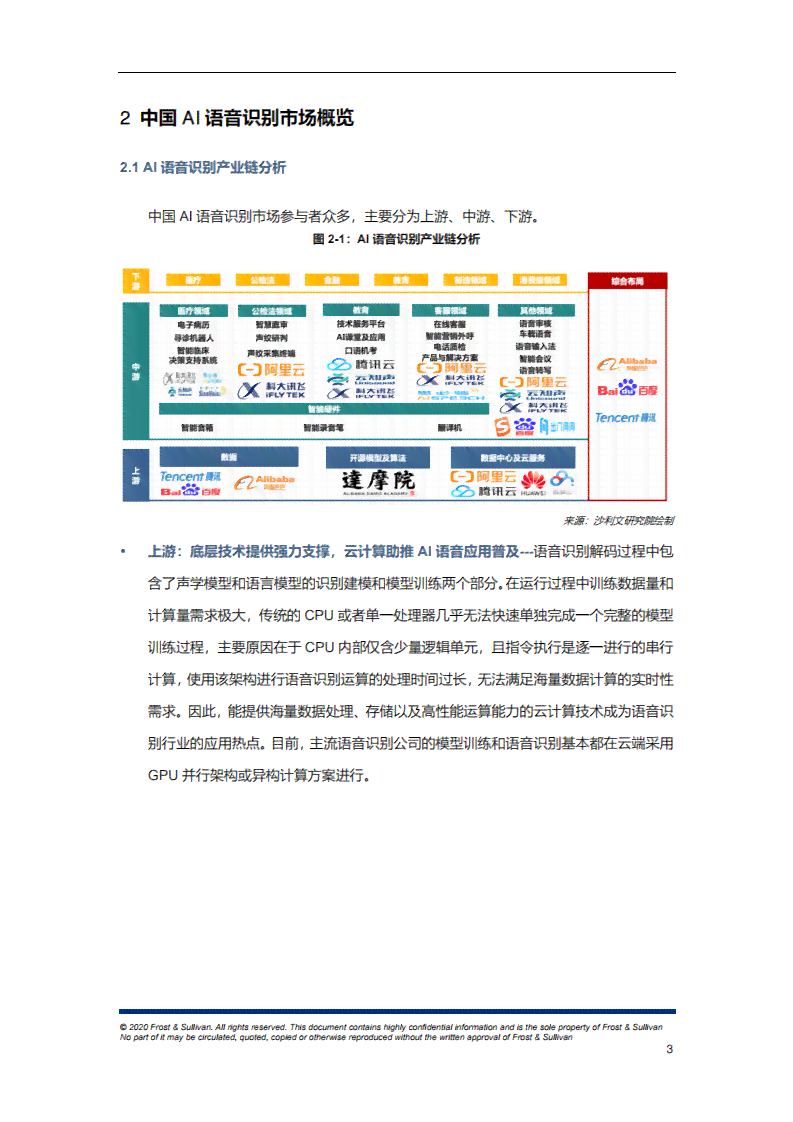Click the 产品与解决方案 item
The height and width of the screenshot is (1122, 793).
pyautogui.click(x=450, y=358)
